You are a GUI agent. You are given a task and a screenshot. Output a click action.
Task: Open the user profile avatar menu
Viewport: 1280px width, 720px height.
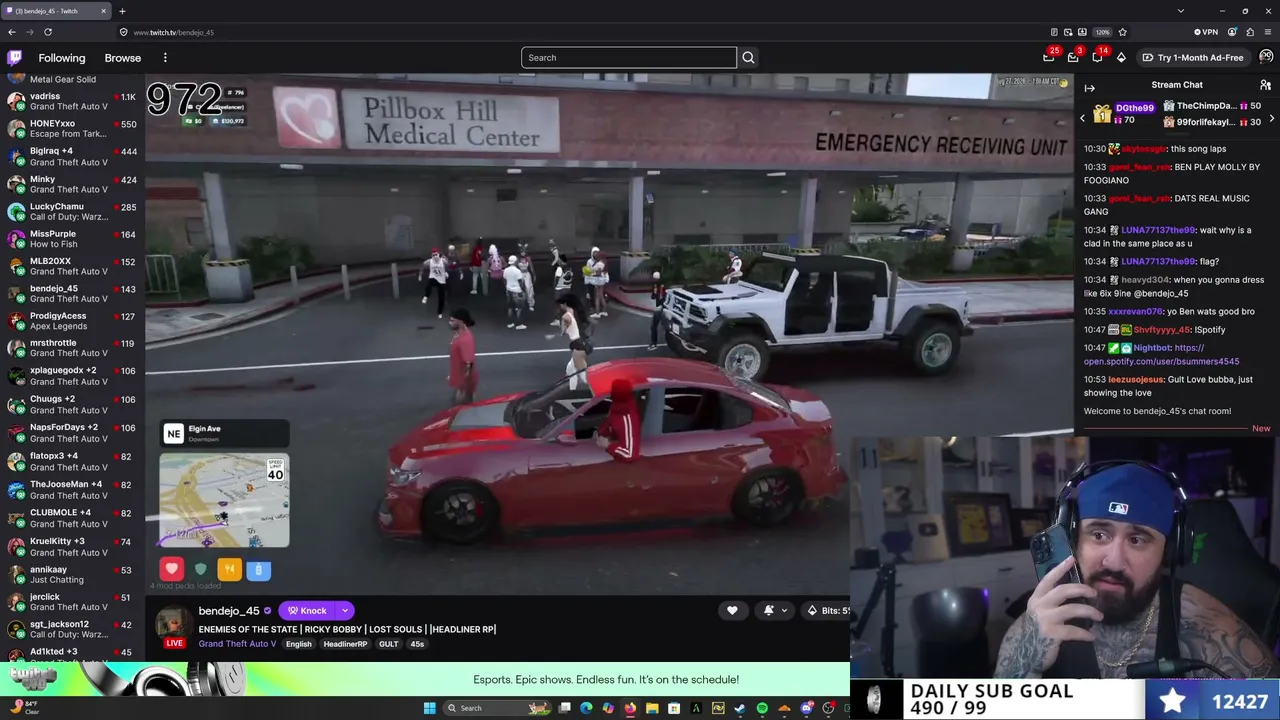(1266, 57)
